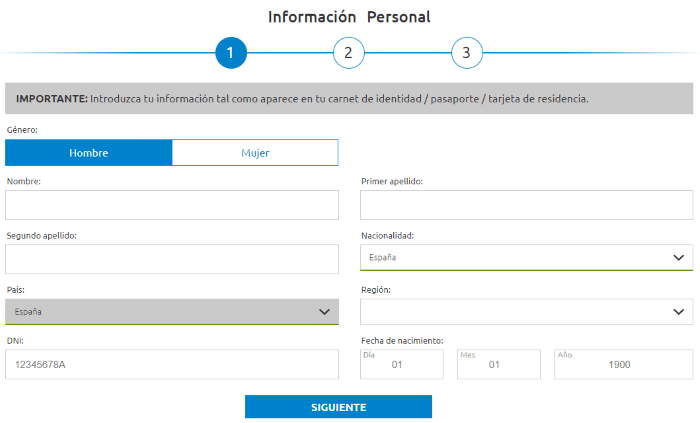Go to step 1 circle
This screenshot has width=700, height=423.
(230, 53)
